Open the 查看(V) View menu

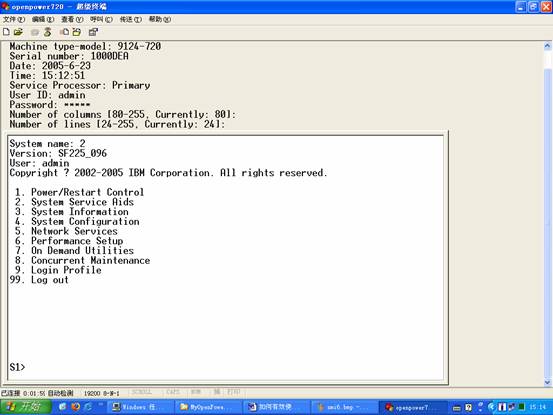pos(72,19)
